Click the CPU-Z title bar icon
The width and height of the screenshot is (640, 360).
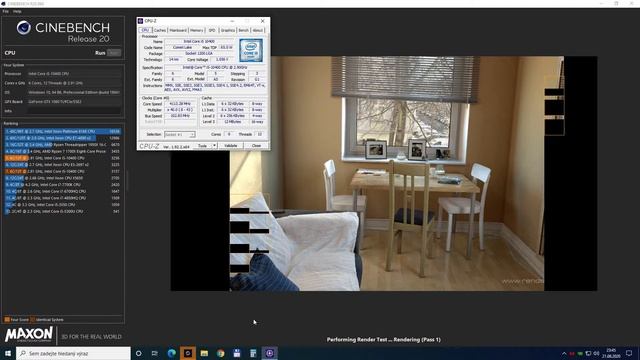click(140, 21)
